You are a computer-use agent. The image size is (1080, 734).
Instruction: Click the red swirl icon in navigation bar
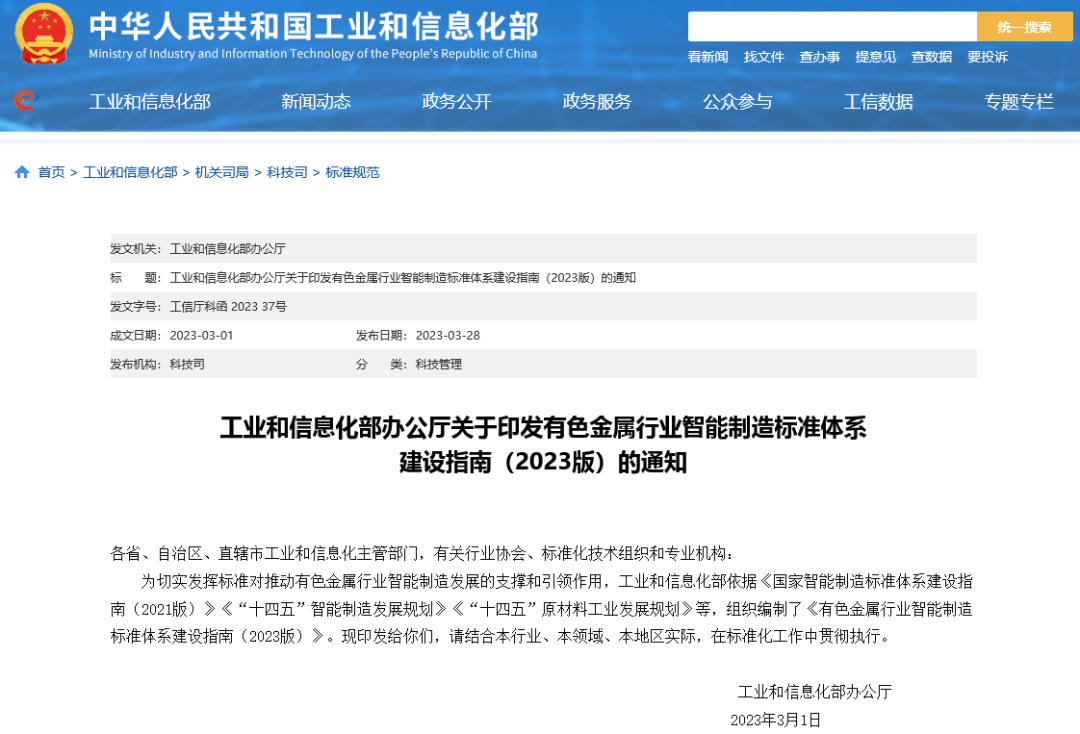click(24, 101)
